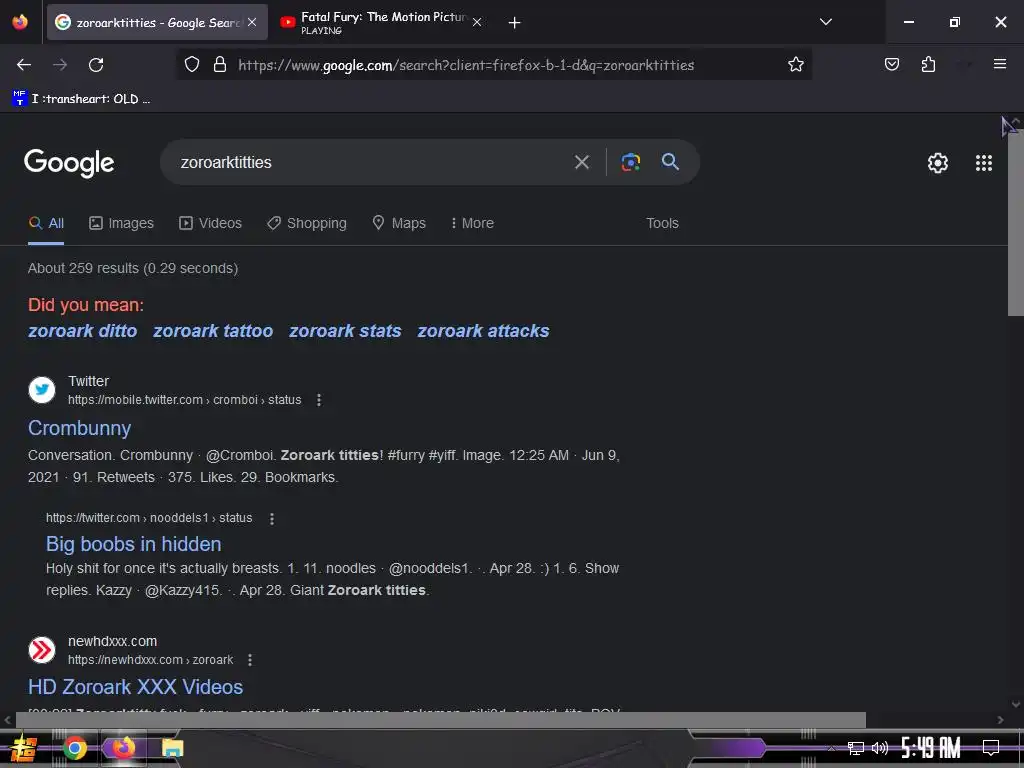Select the Videos search tab
This screenshot has height=768, width=1024.
point(210,223)
